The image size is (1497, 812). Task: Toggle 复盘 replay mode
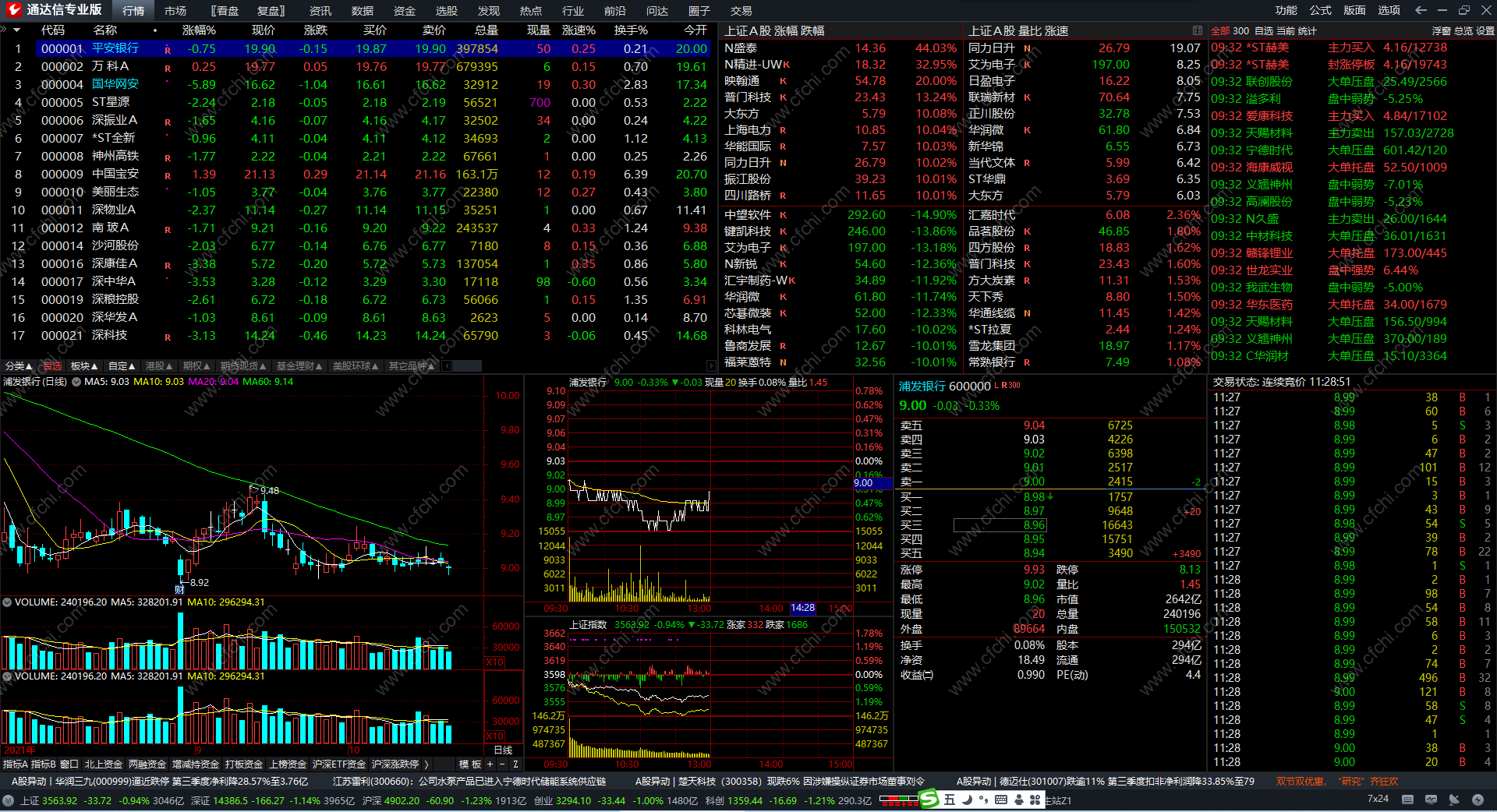[x=271, y=11]
